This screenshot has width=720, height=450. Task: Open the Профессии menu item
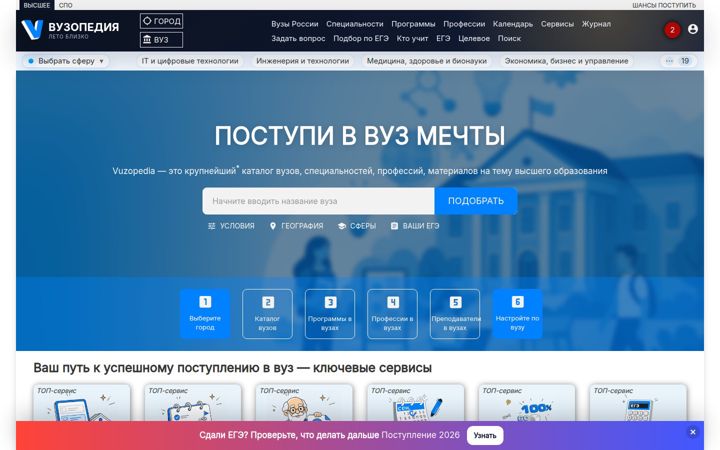464,24
